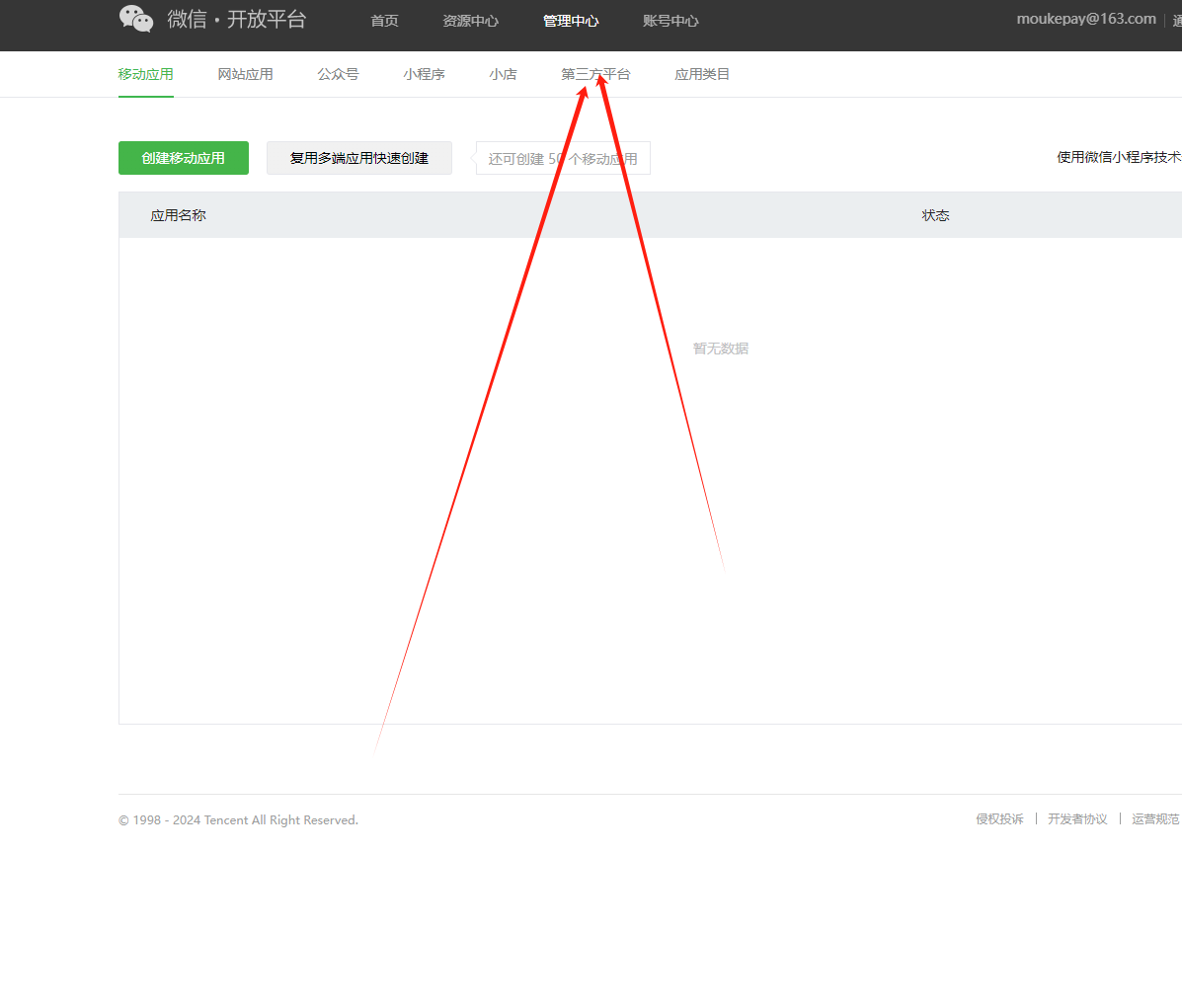The height and width of the screenshot is (1008, 1182).
Task: Switch to the 第三方平台 tab
Action: point(595,74)
